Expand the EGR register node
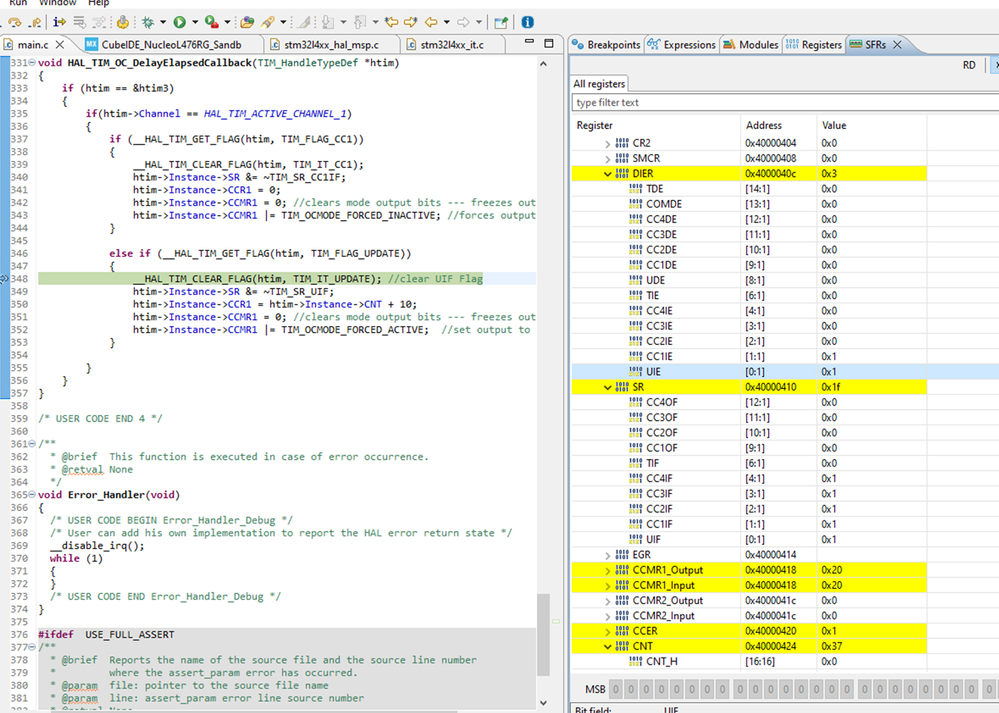This screenshot has height=713, width=999. click(x=607, y=555)
